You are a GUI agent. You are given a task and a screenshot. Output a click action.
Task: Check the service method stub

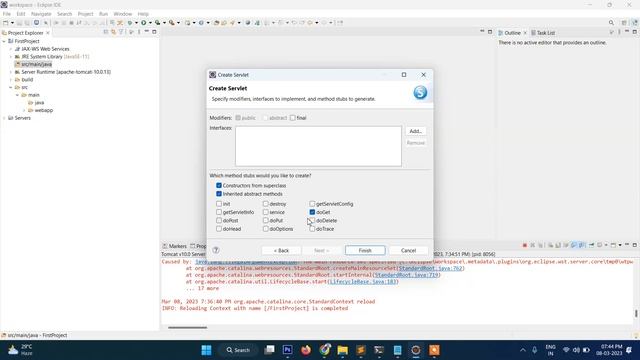[266, 212]
